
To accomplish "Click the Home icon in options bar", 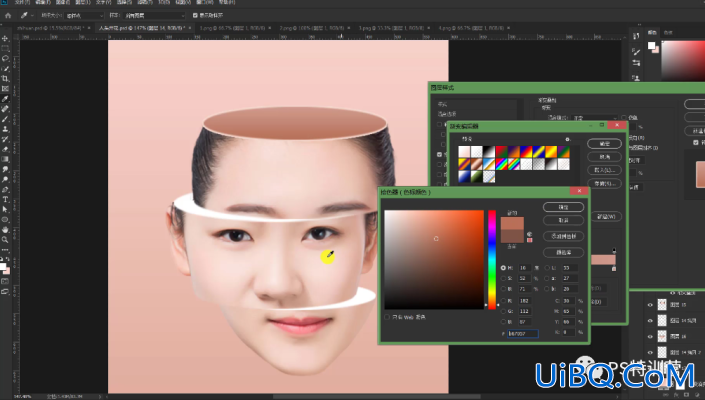I will tap(8, 15).
